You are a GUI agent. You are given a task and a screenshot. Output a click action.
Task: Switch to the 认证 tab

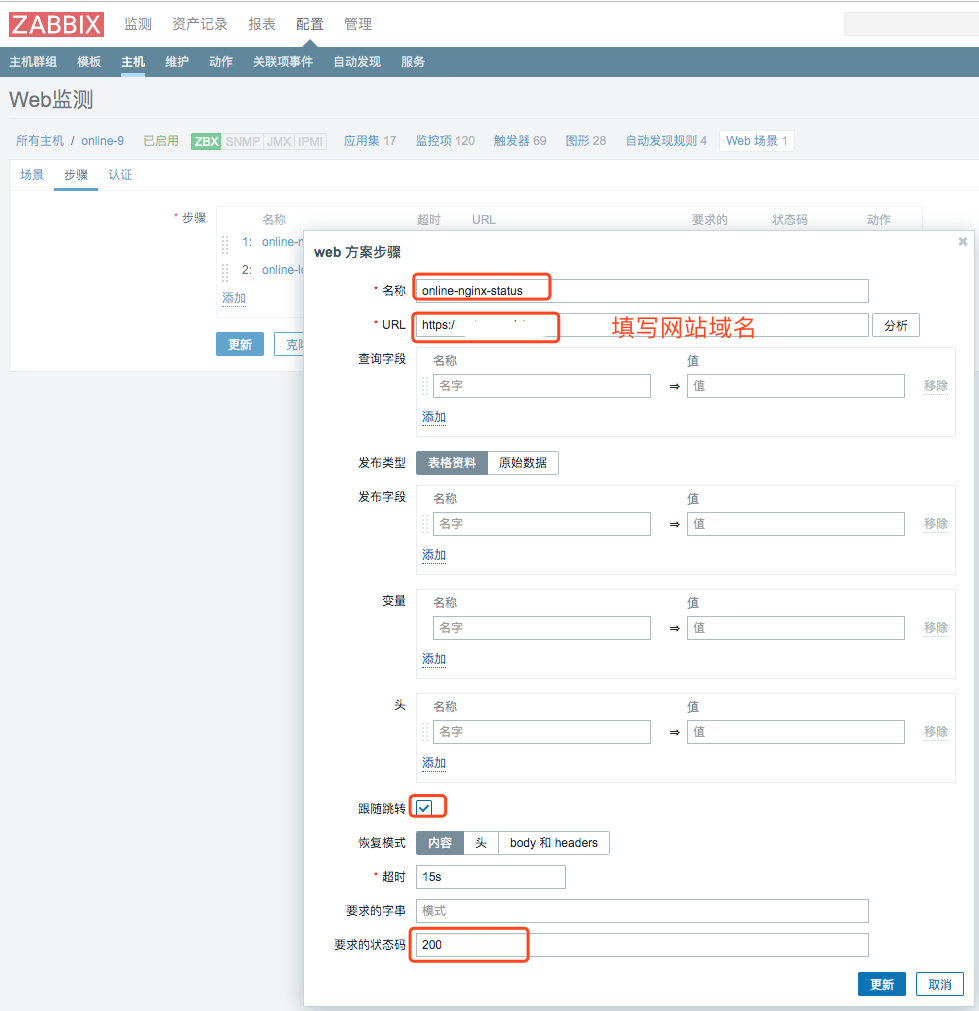120,175
